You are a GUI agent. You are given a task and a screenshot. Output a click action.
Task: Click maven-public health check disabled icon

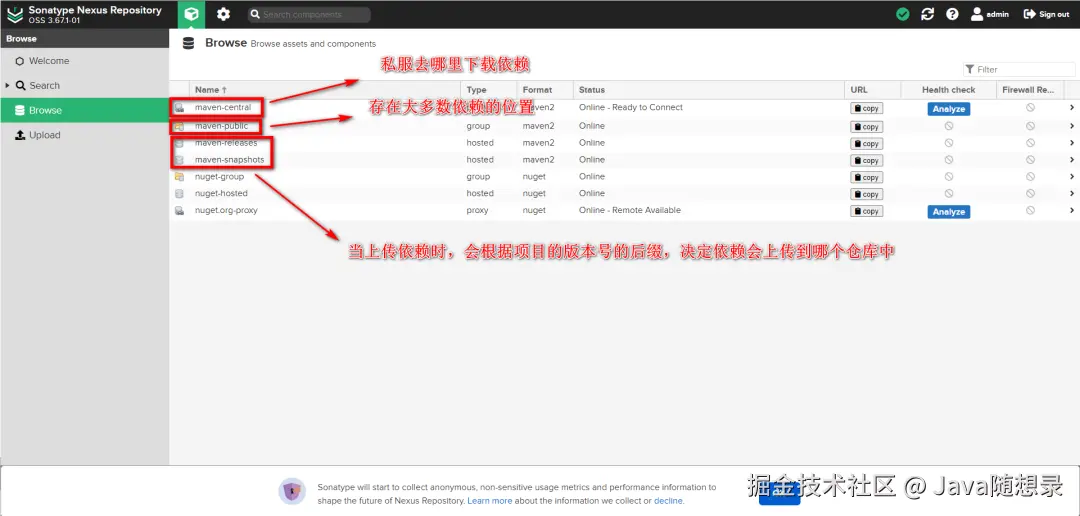tap(948, 126)
